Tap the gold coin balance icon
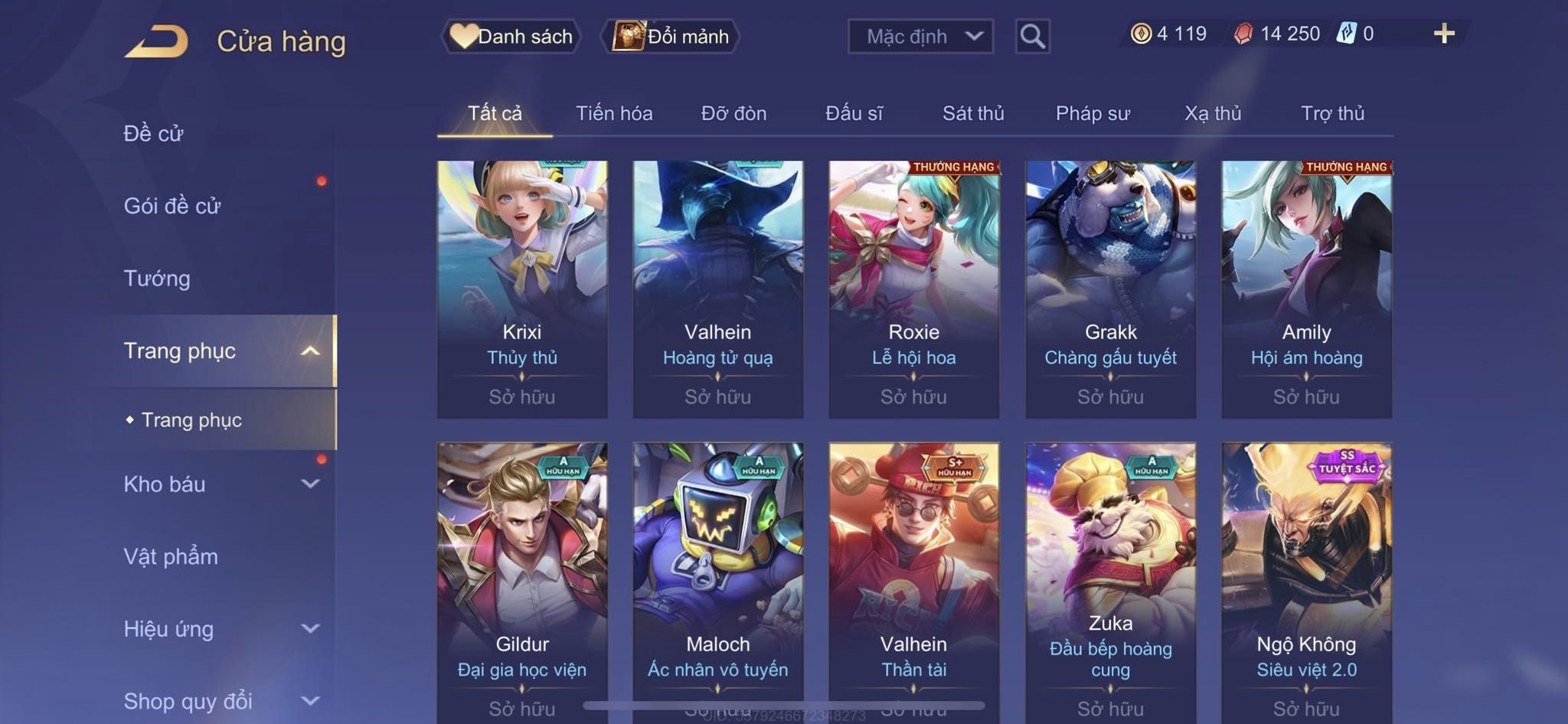Viewport: 1568px width, 724px height. coord(1141,34)
